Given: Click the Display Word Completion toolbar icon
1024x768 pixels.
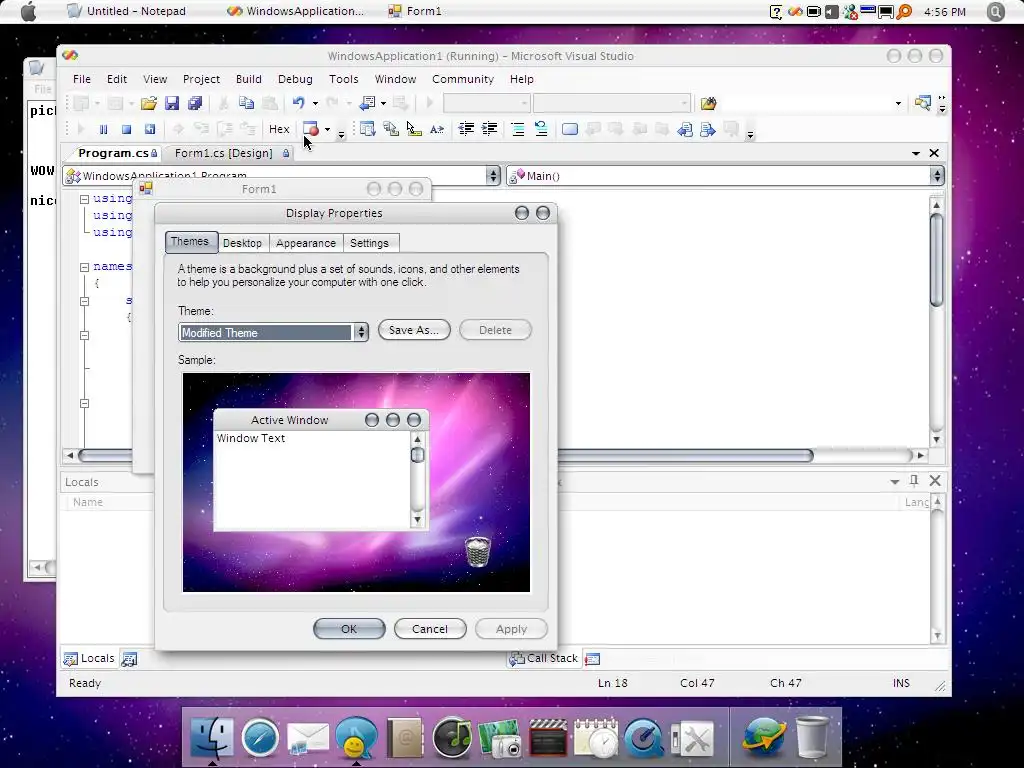Looking at the screenshot, I should 437,129.
